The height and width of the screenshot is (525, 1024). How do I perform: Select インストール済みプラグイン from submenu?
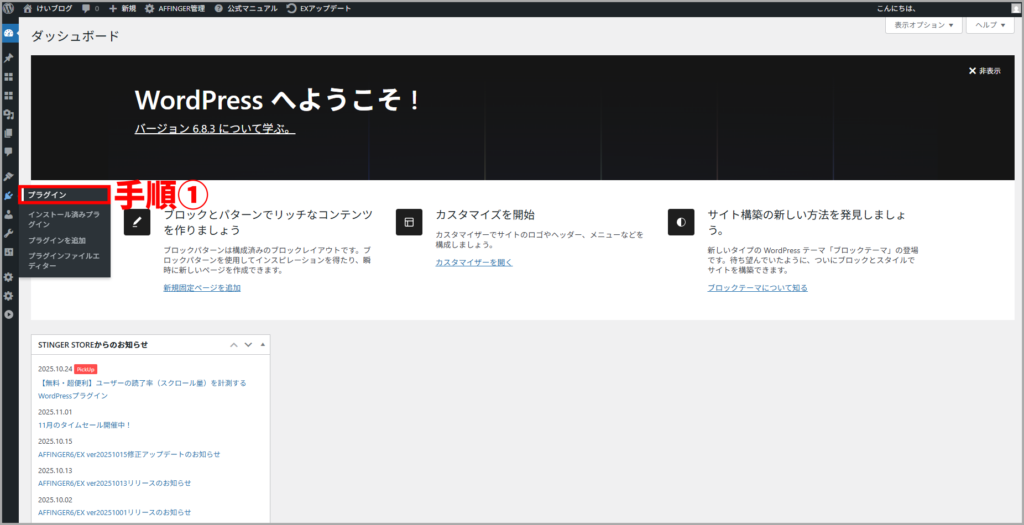pyautogui.click(x=65, y=219)
